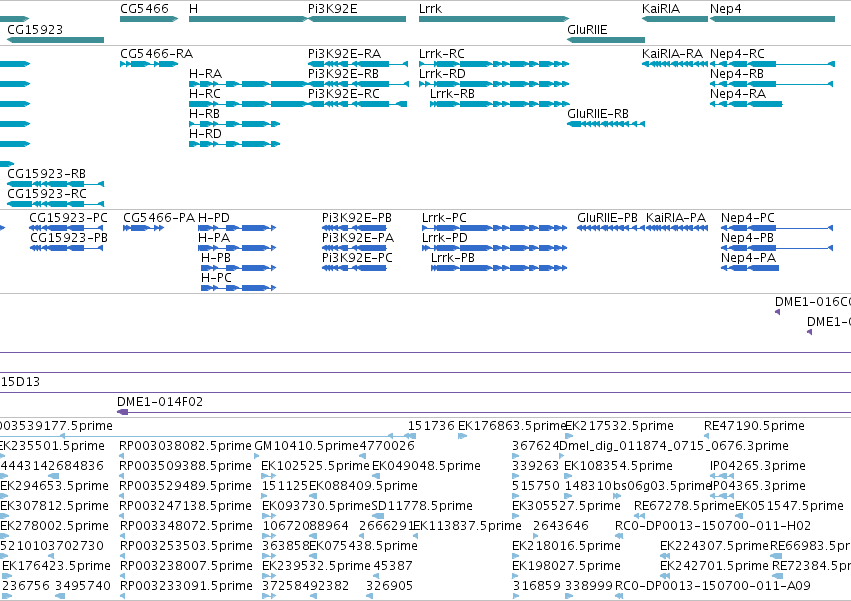Select transcript CG15923-RC
This screenshot has width=851, height=601.
55,204
